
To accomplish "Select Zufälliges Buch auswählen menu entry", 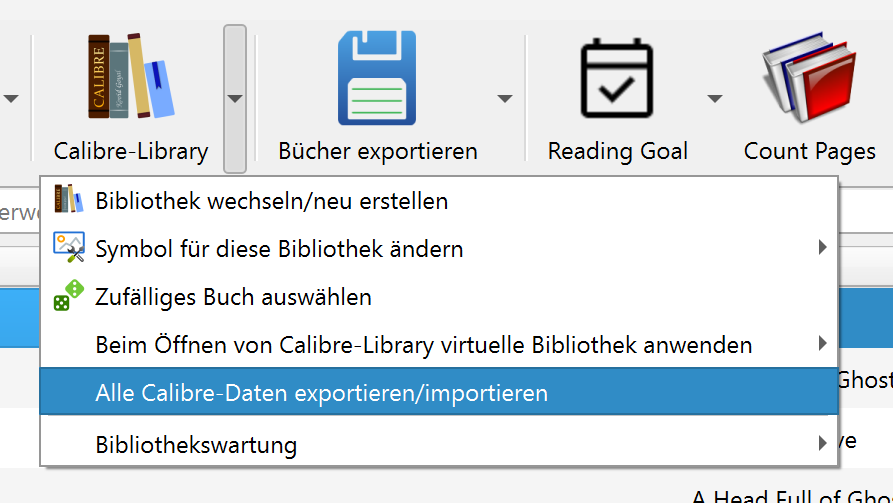I will point(233,297).
